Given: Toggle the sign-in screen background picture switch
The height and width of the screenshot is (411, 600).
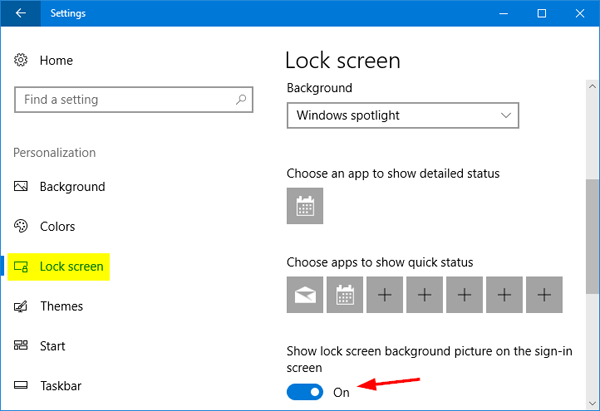Looking at the screenshot, I should (x=305, y=392).
